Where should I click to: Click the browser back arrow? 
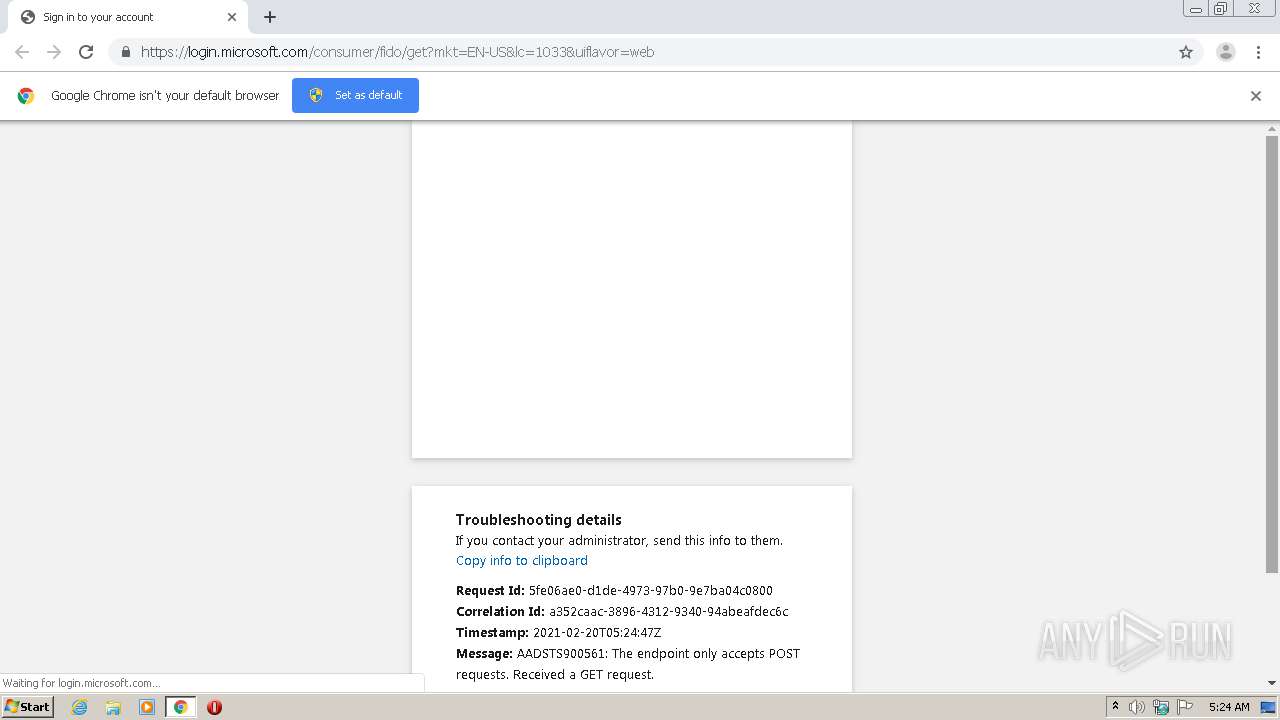tap(22, 52)
